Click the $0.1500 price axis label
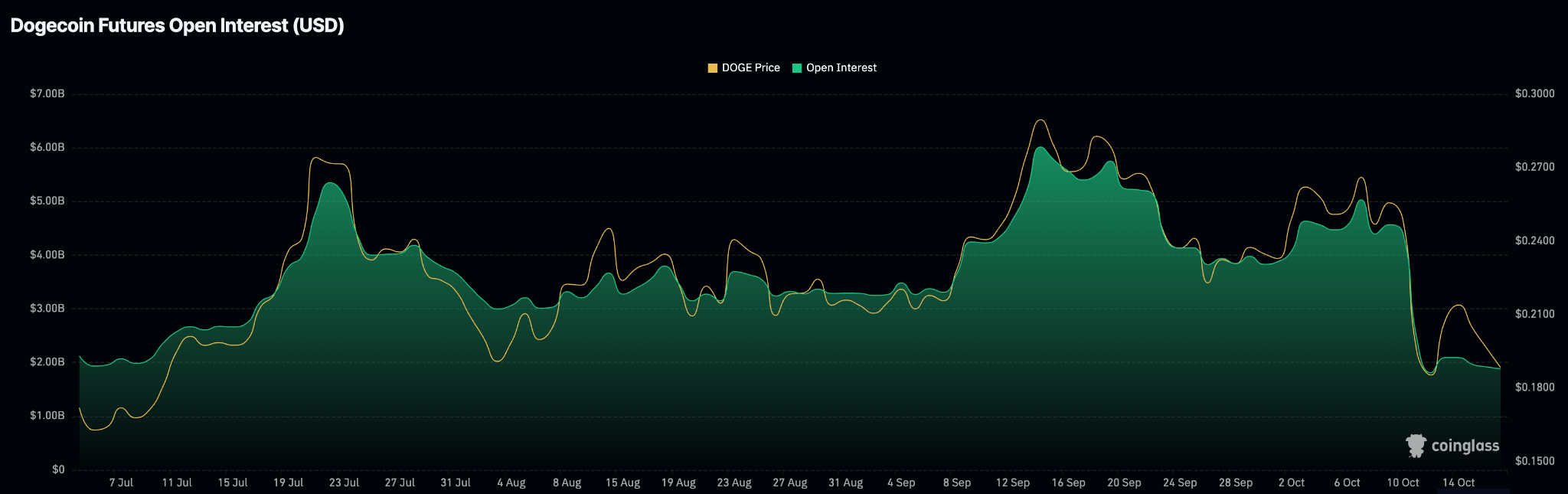This screenshot has height=494, width=1568. tap(1534, 461)
